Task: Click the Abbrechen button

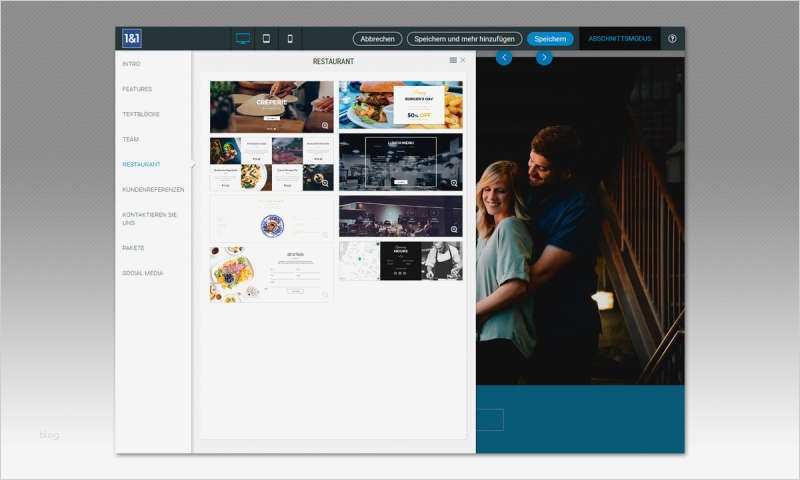Action: [x=378, y=39]
